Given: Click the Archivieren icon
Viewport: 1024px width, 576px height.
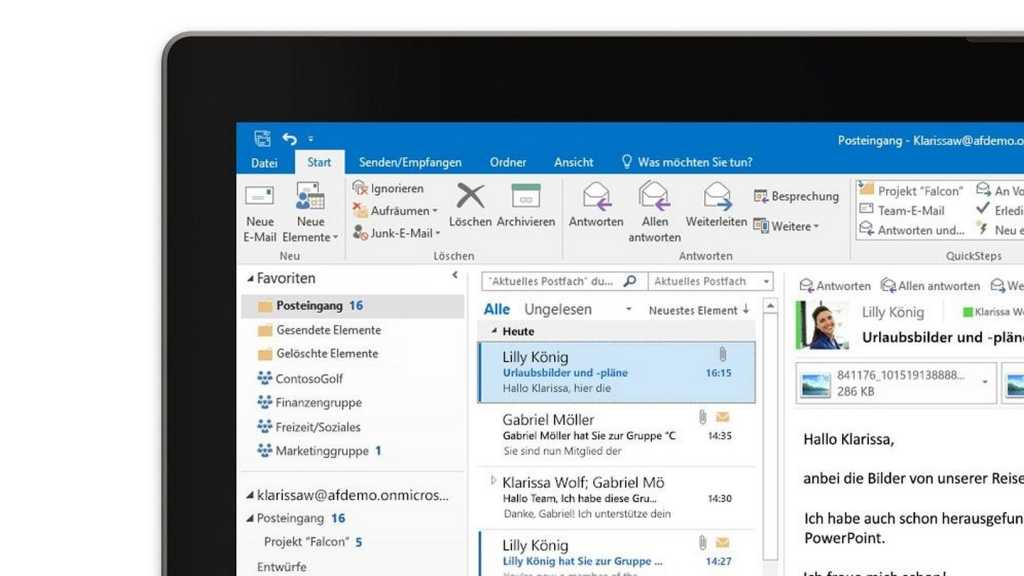Looking at the screenshot, I should point(526,196).
